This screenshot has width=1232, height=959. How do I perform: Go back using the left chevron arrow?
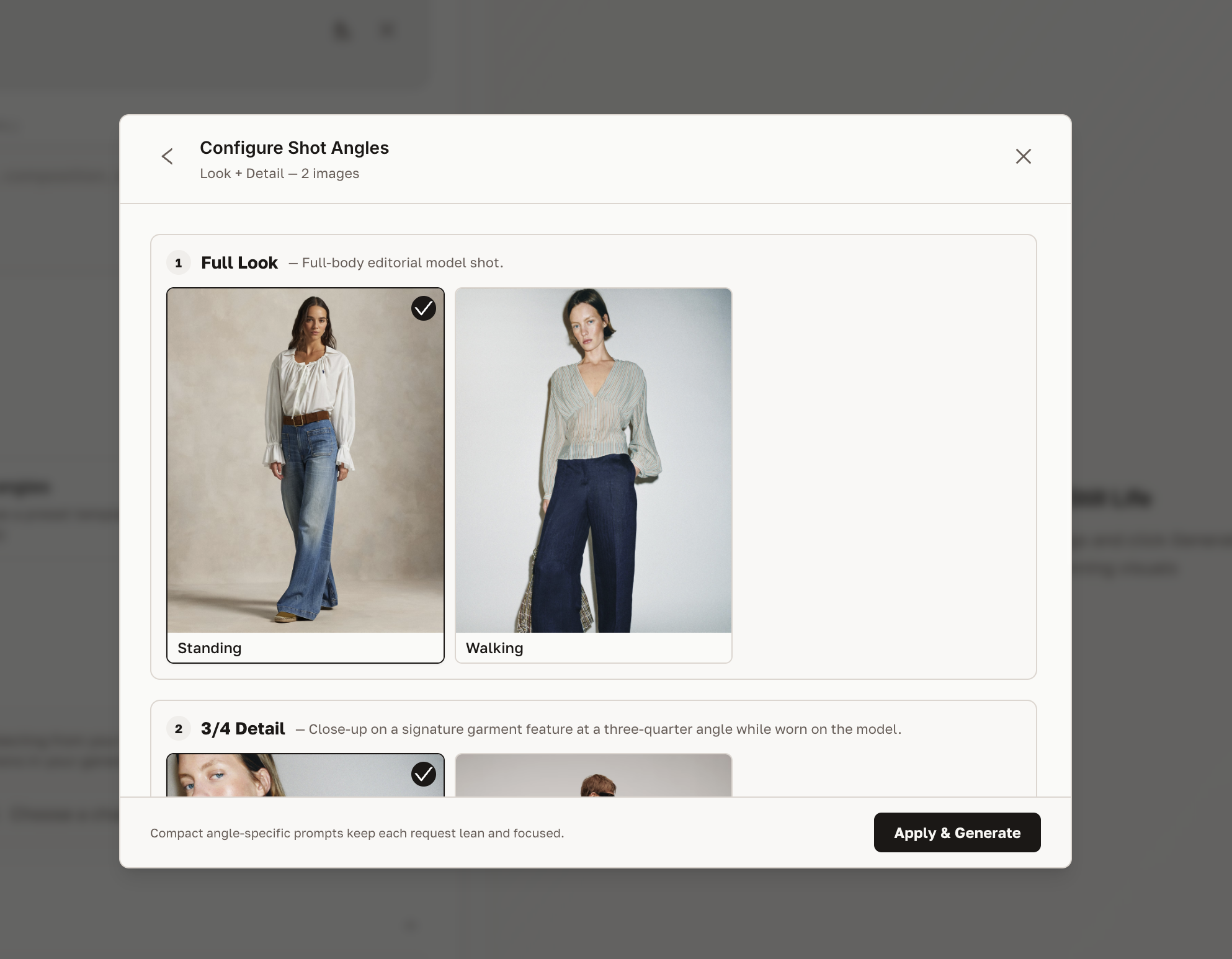click(167, 156)
